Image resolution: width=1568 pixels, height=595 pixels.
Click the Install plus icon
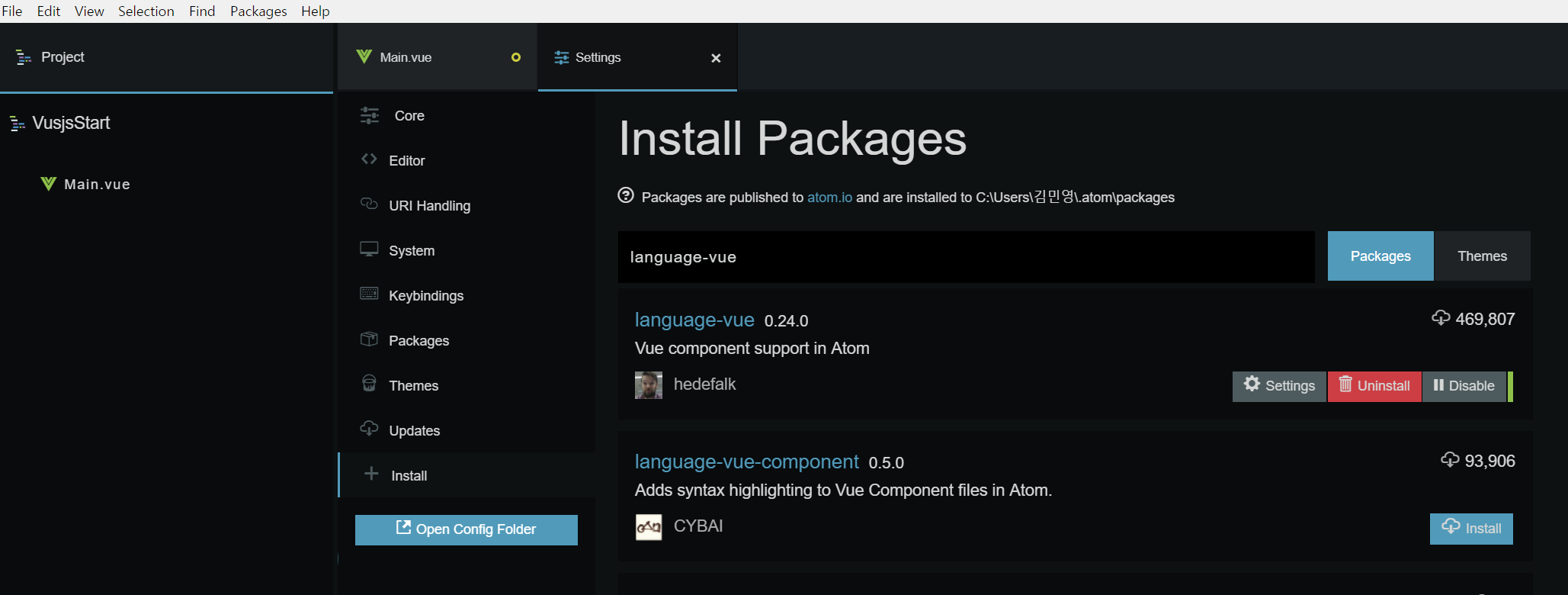pos(371,474)
